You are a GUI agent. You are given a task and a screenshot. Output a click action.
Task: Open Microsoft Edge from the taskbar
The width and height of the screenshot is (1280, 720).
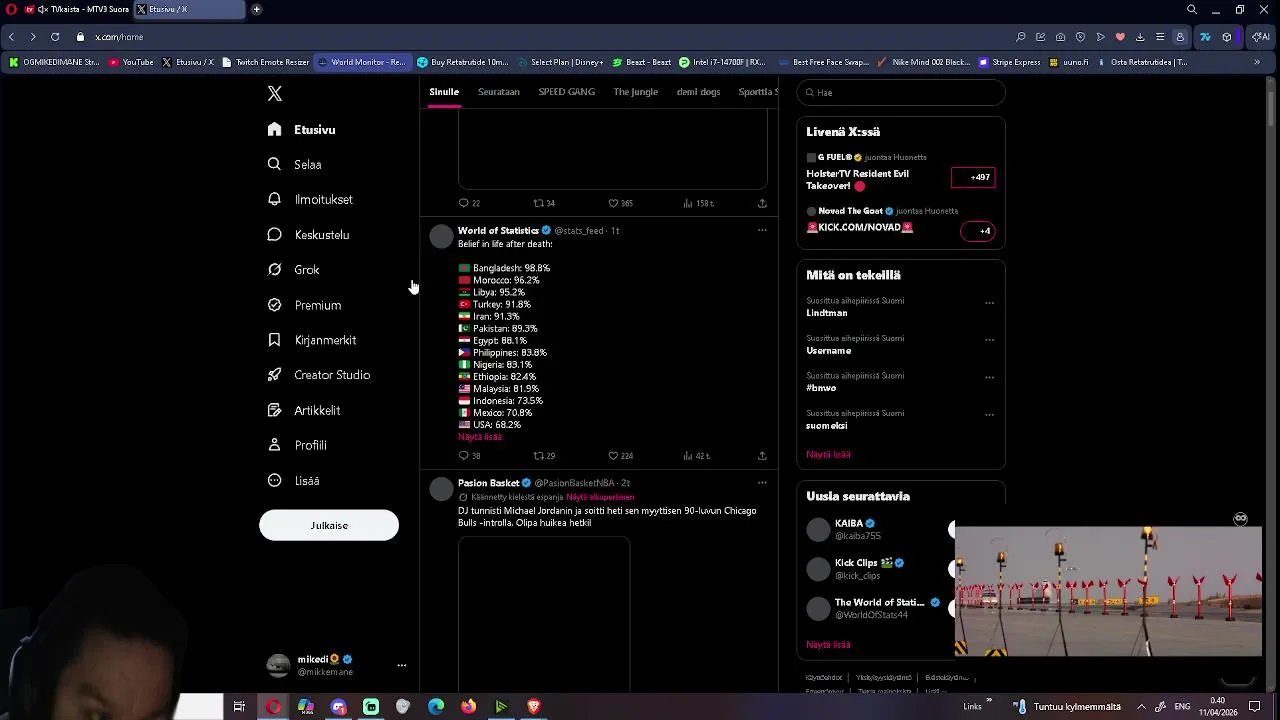pos(436,707)
